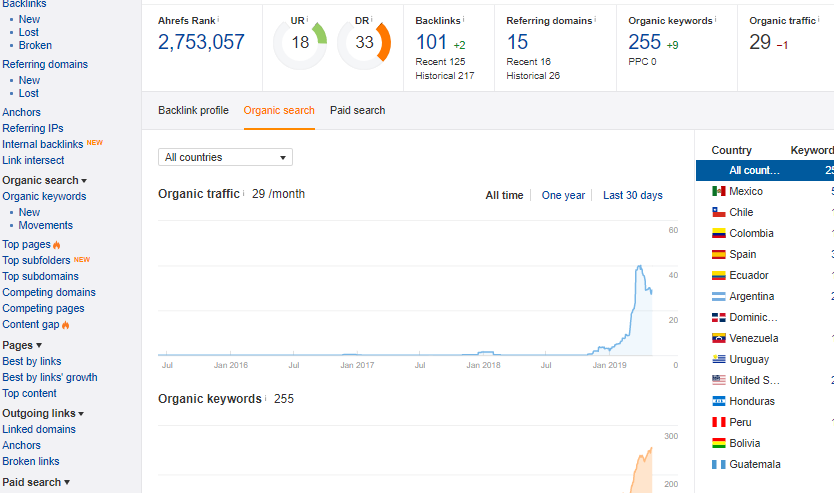The height and width of the screenshot is (493, 834).
Task: Click info icon beside Organic keywords metric
Action: (715, 19)
